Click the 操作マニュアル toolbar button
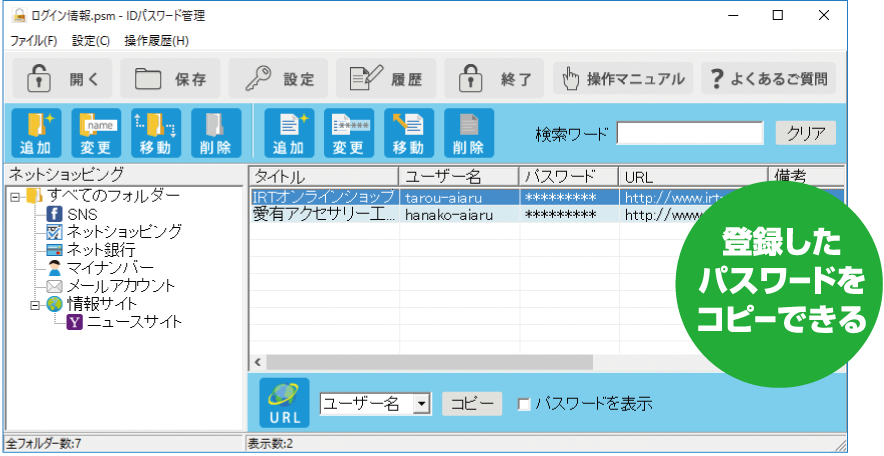The image size is (884, 456). click(x=624, y=78)
